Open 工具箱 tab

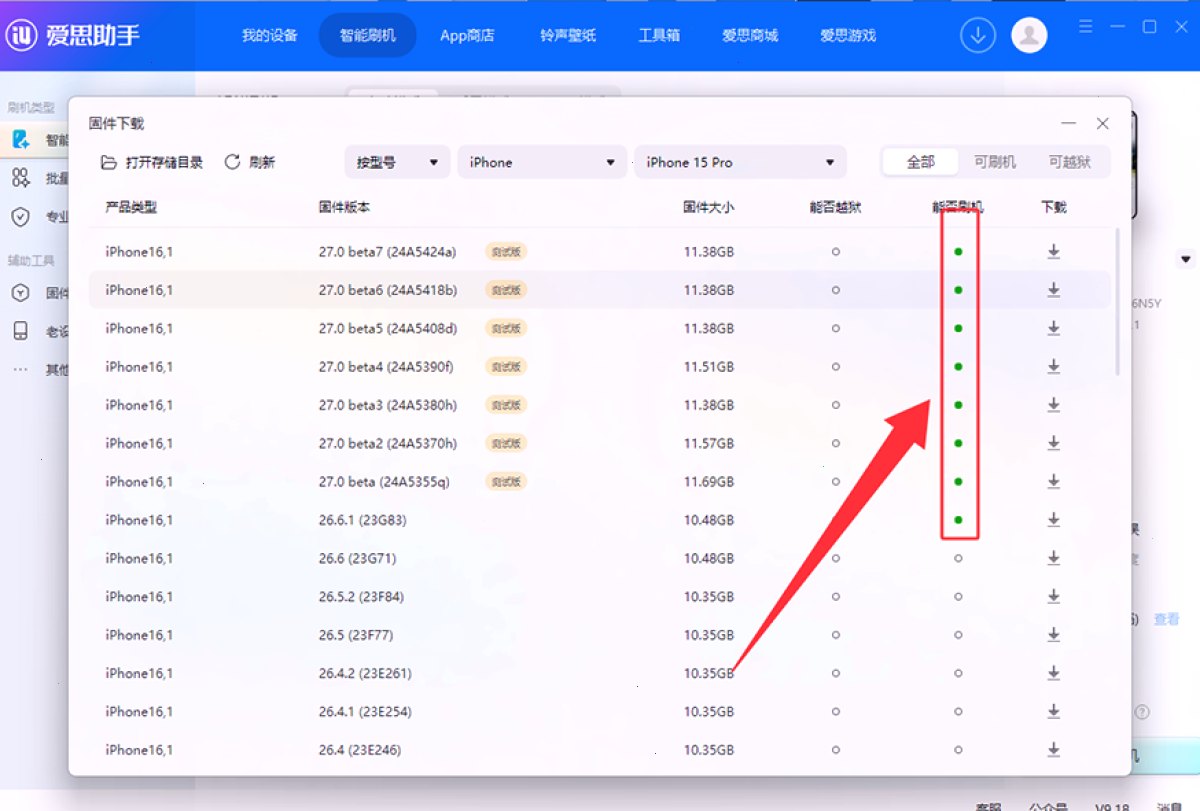[x=659, y=35]
